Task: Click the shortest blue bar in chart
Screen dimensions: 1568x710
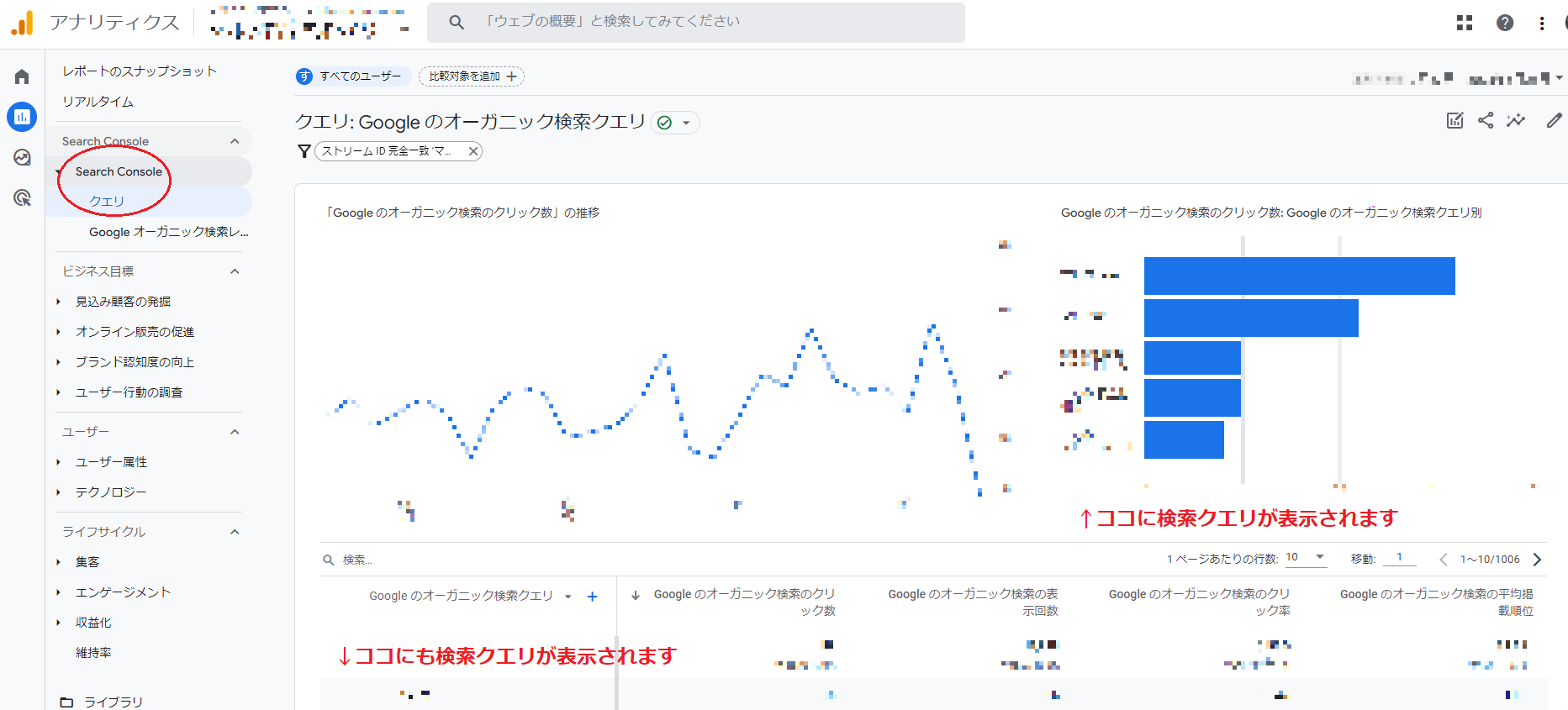Action: [1184, 439]
